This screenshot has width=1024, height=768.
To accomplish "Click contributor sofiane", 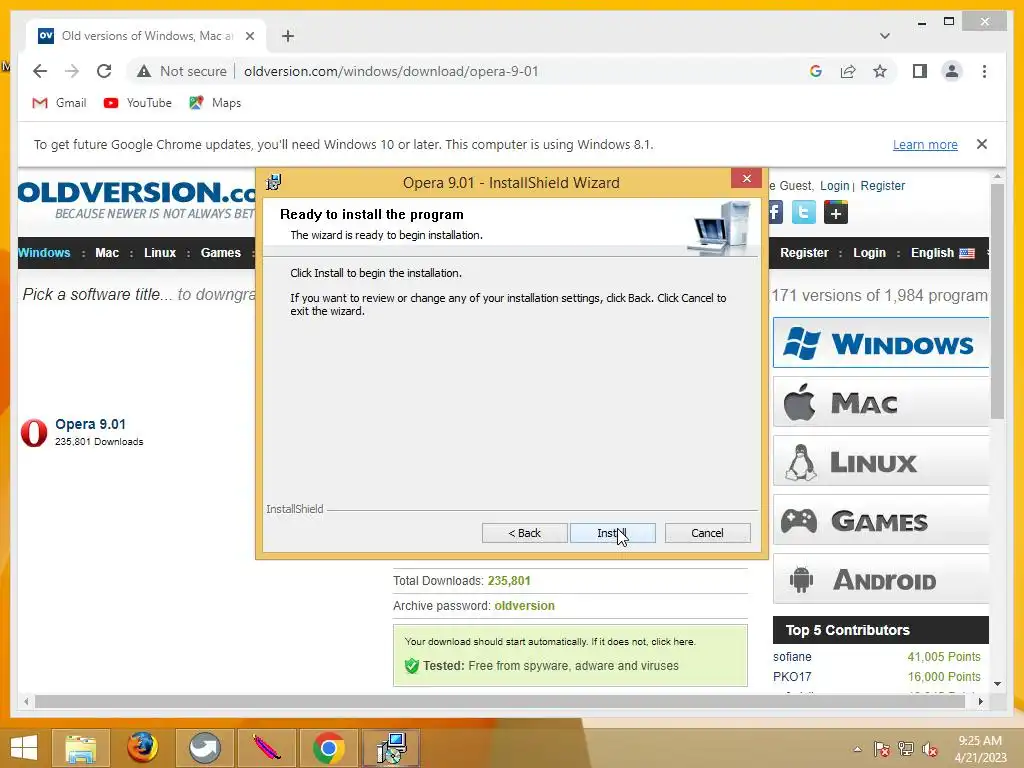I will [792, 656].
